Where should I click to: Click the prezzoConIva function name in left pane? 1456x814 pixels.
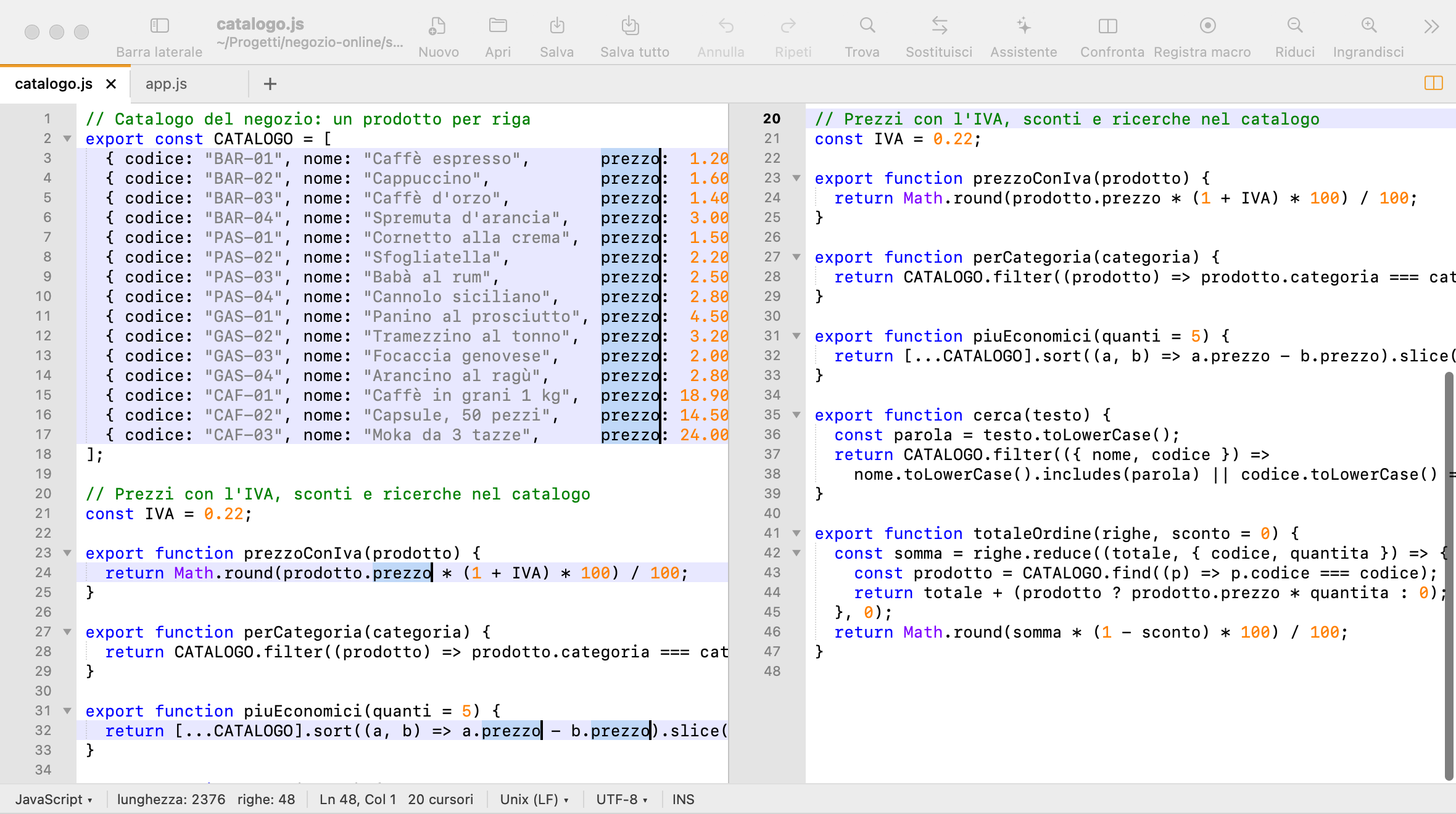[x=303, y=553]
